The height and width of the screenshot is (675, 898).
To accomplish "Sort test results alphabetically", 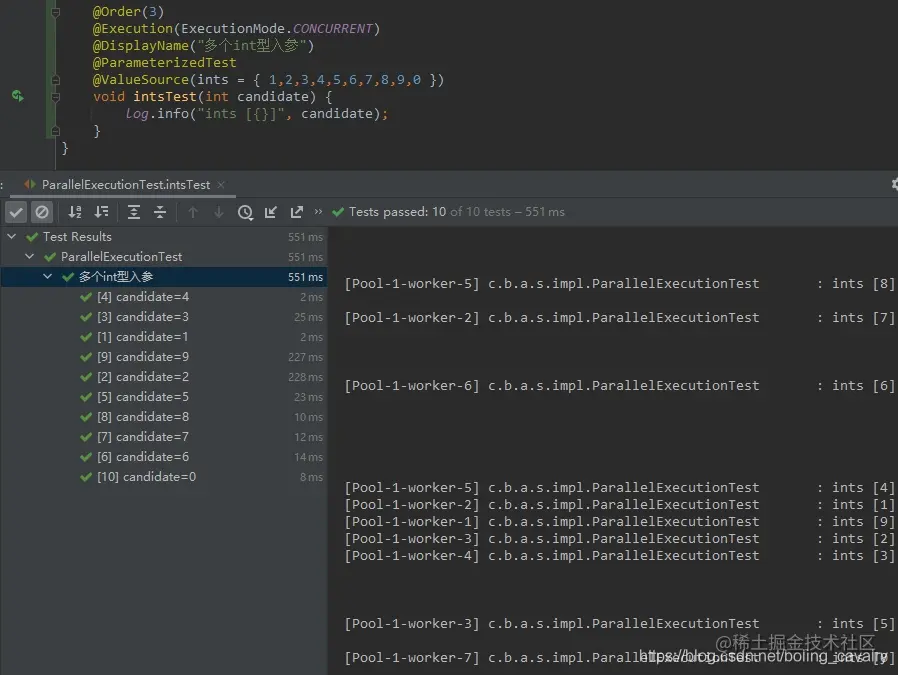I will pos(75,212).
